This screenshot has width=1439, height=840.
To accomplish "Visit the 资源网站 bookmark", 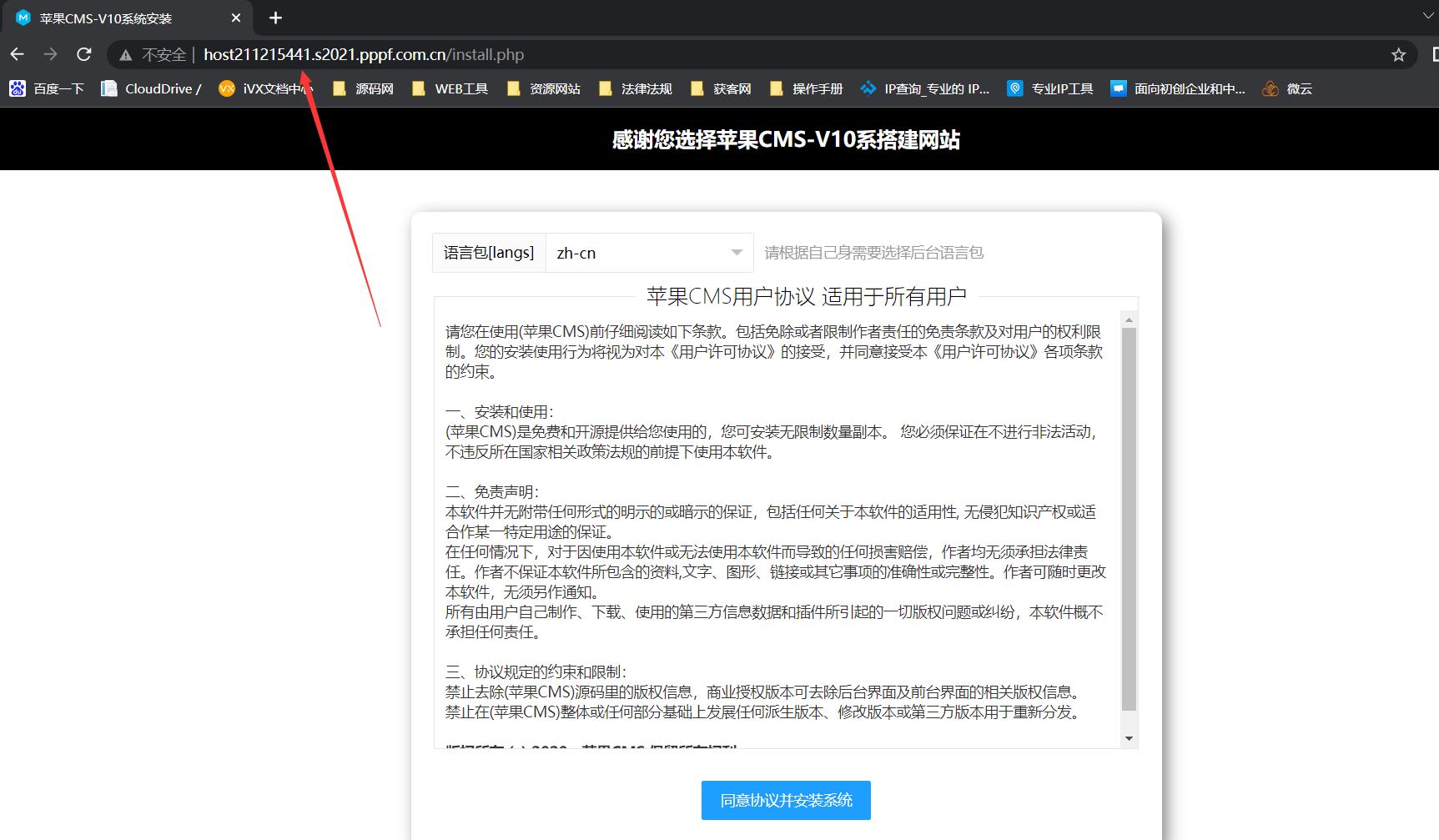I will (544, 88).
